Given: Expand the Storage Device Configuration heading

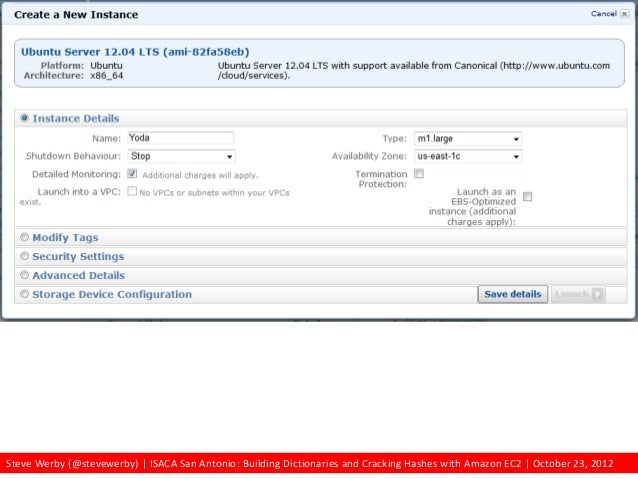Looking at the screenshot, I should pyautogui.click(x=112, y=294).
